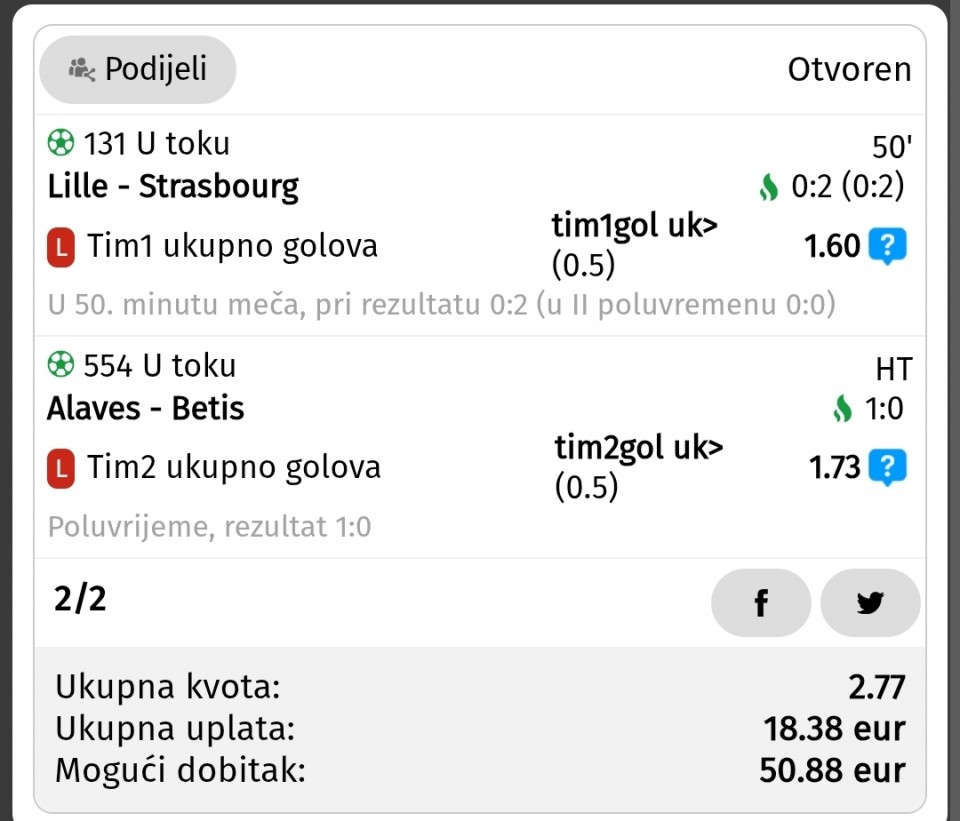The image size is (960, 821).
Task: Click the red L badge for Tim2
Action: pyautogui.click(x=61, y=469)
